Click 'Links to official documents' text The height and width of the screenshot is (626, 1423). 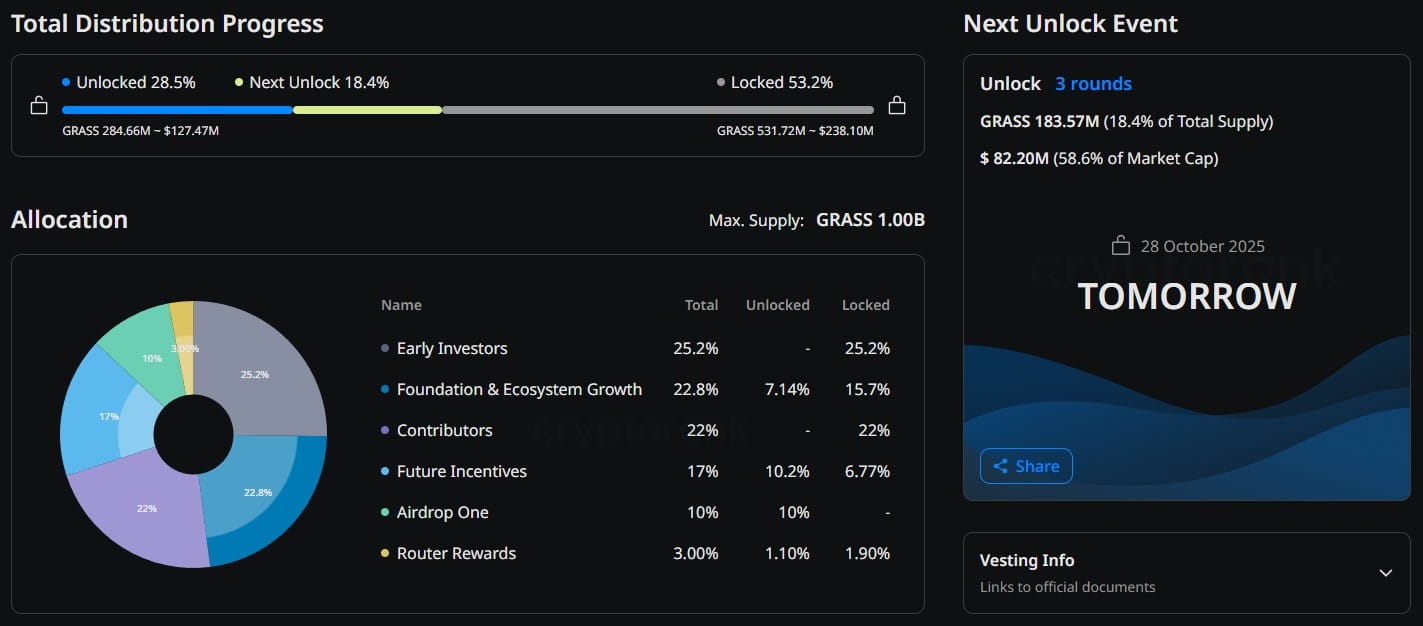tap(1066, 587)
